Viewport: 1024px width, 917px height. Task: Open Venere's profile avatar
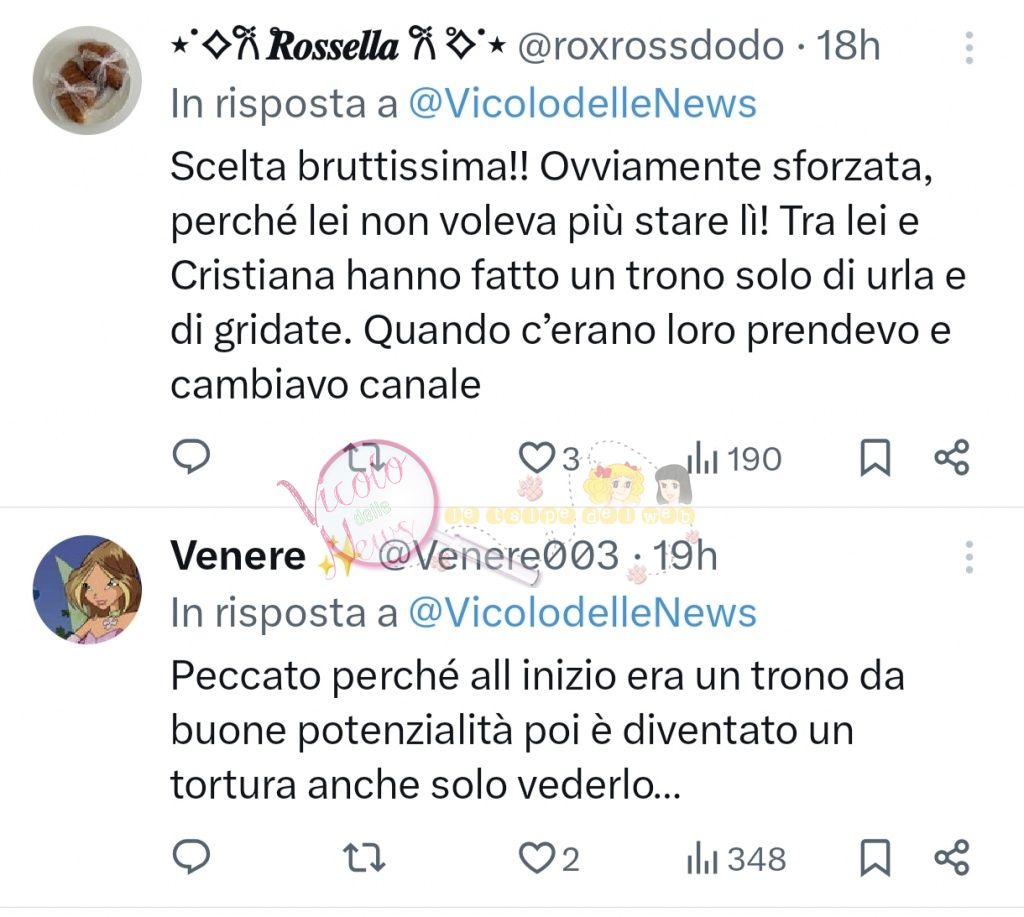(x=87, y=590)
